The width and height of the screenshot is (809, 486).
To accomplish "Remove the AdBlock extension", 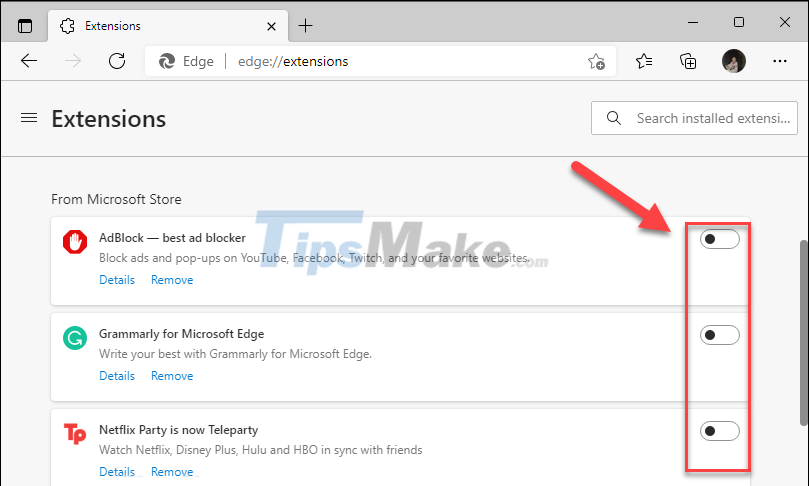I will point(172,280).
